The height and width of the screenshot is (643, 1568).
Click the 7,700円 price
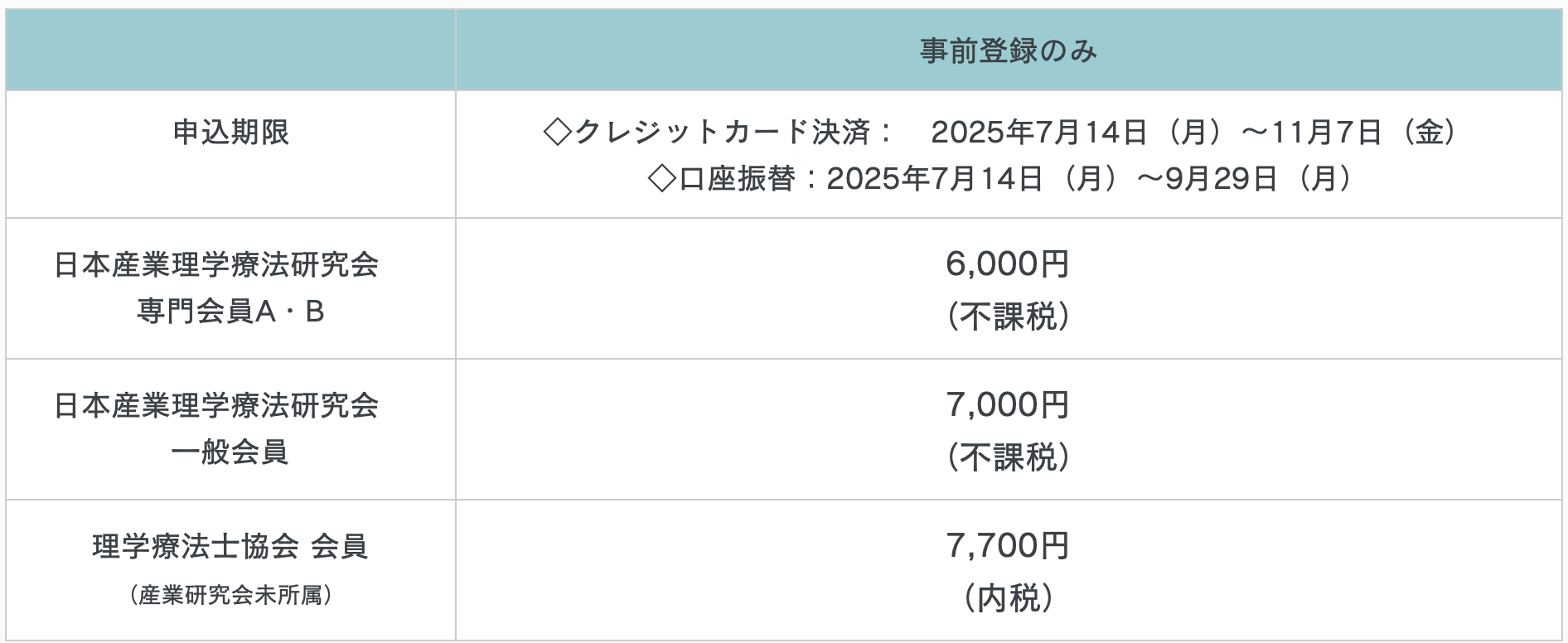tap(1008, 546)
